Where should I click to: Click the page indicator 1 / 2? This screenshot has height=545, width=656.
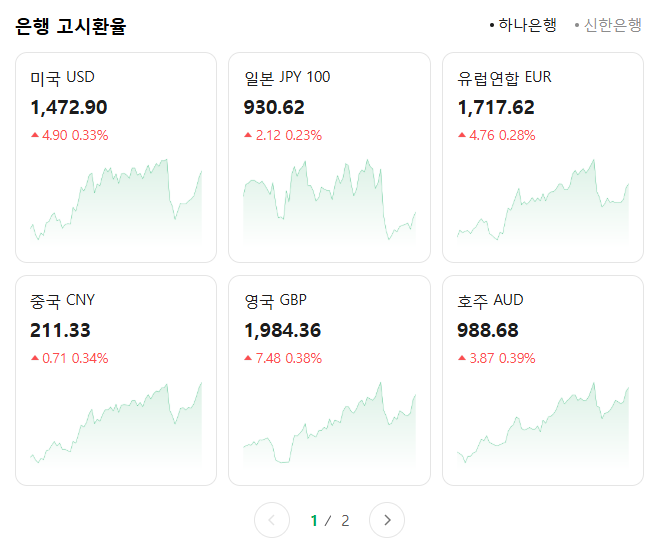[x=330, y=520]
